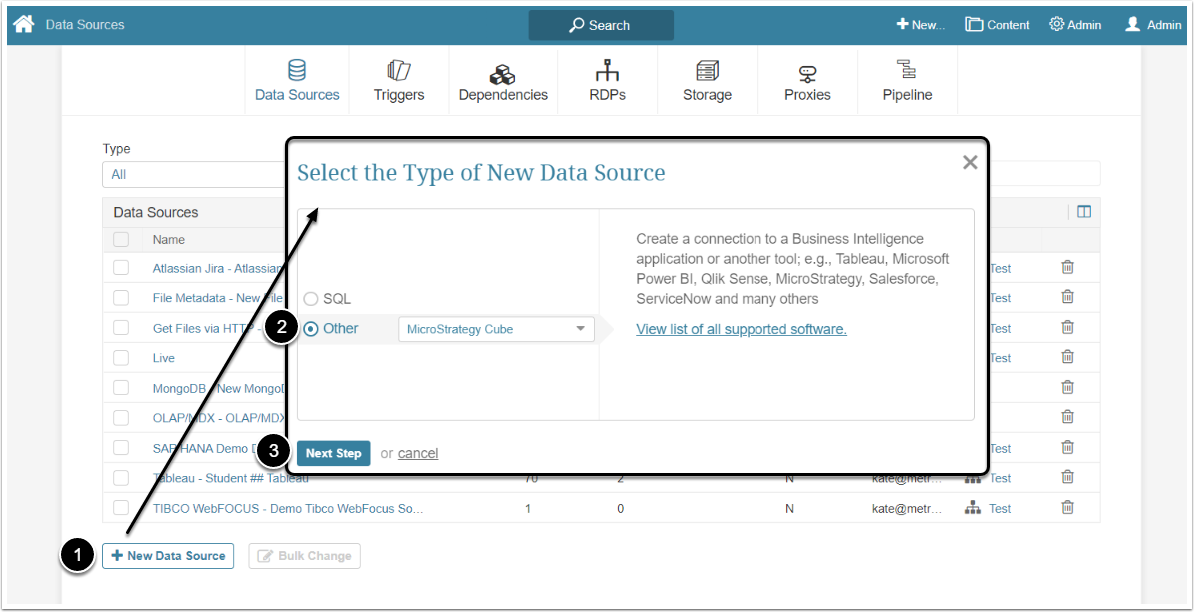This screenshot has width=1194, height=612.
Task: Toggle the column chooser icon
Action: pos(1084,212)
